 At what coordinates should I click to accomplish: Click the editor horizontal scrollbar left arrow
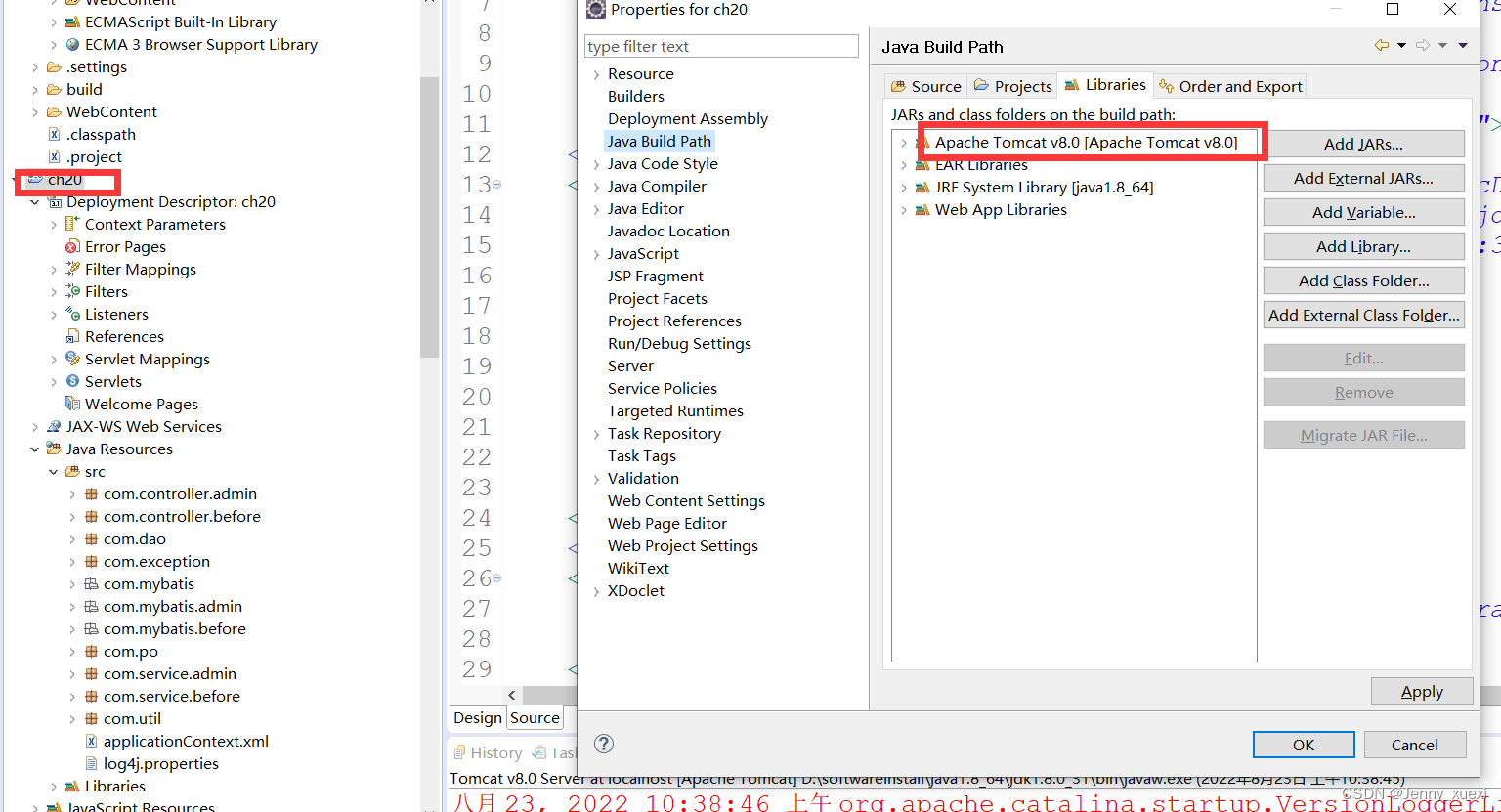512,695
